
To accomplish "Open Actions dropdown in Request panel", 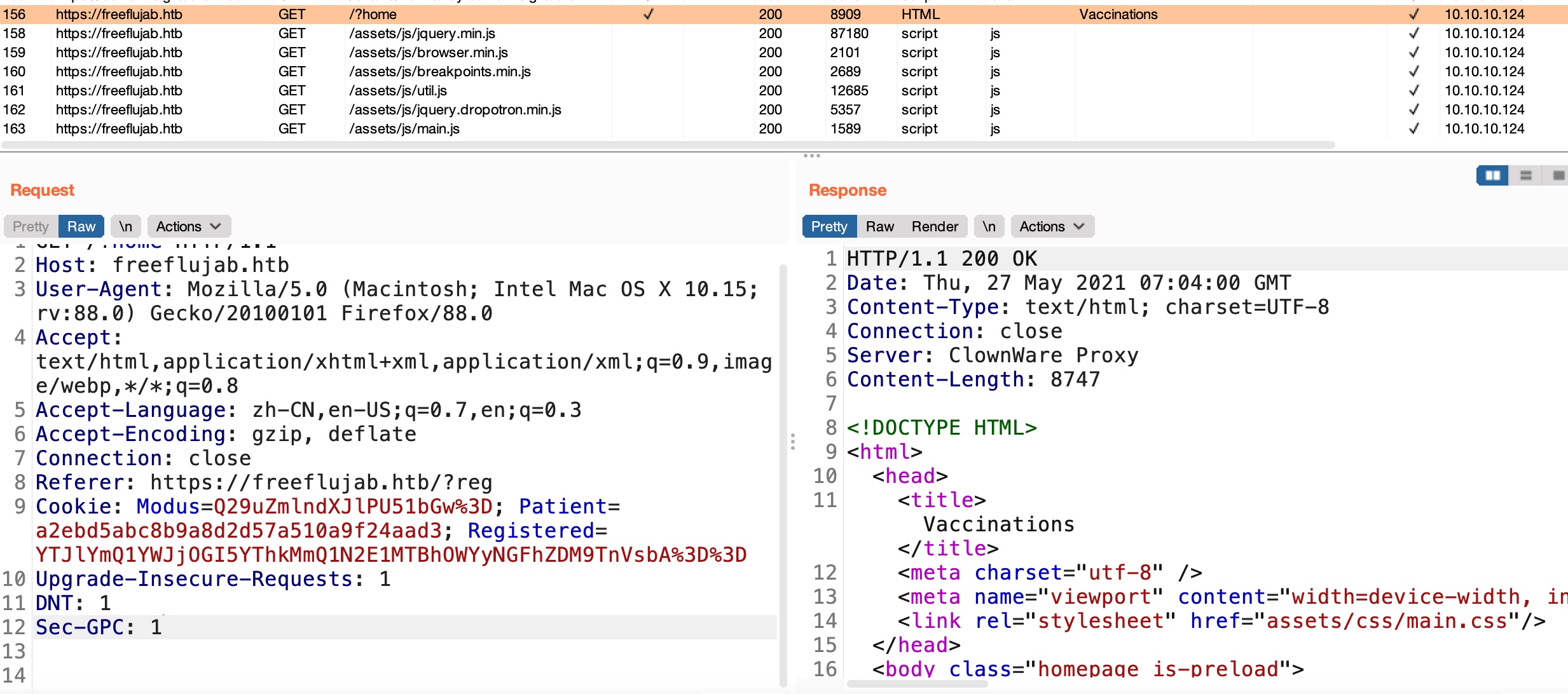I will pyautogui.click(x=188, y=227).
